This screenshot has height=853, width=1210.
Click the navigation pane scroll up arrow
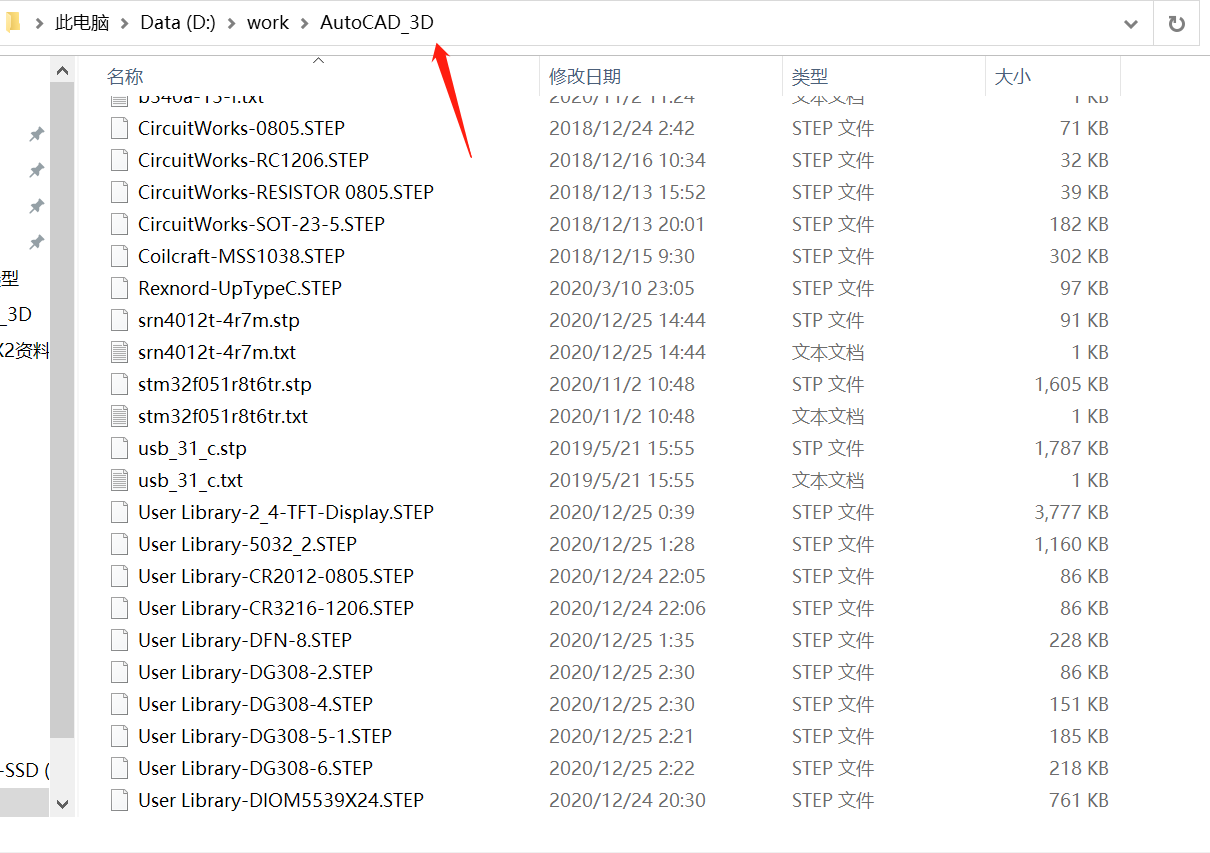click(x=62, y=72)
